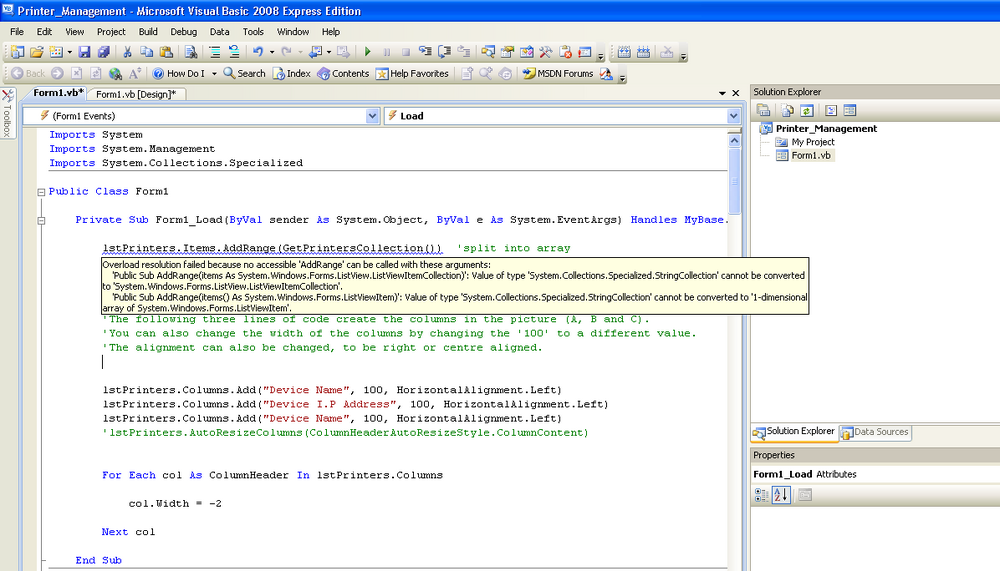Open the Add New Item dropdown arrow
This screenshot has height=571, width=1000.
coord(70,52)
